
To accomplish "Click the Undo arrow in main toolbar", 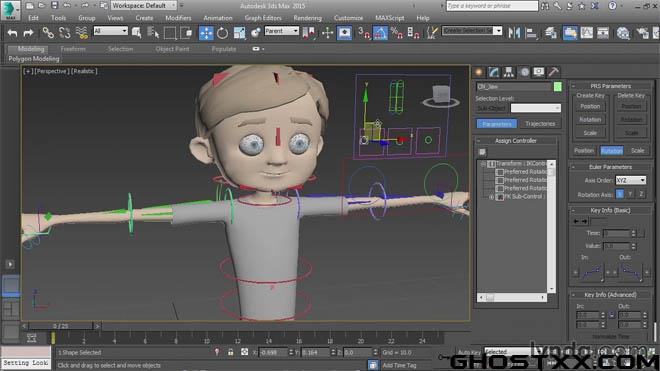I will (x=12, y=33).
